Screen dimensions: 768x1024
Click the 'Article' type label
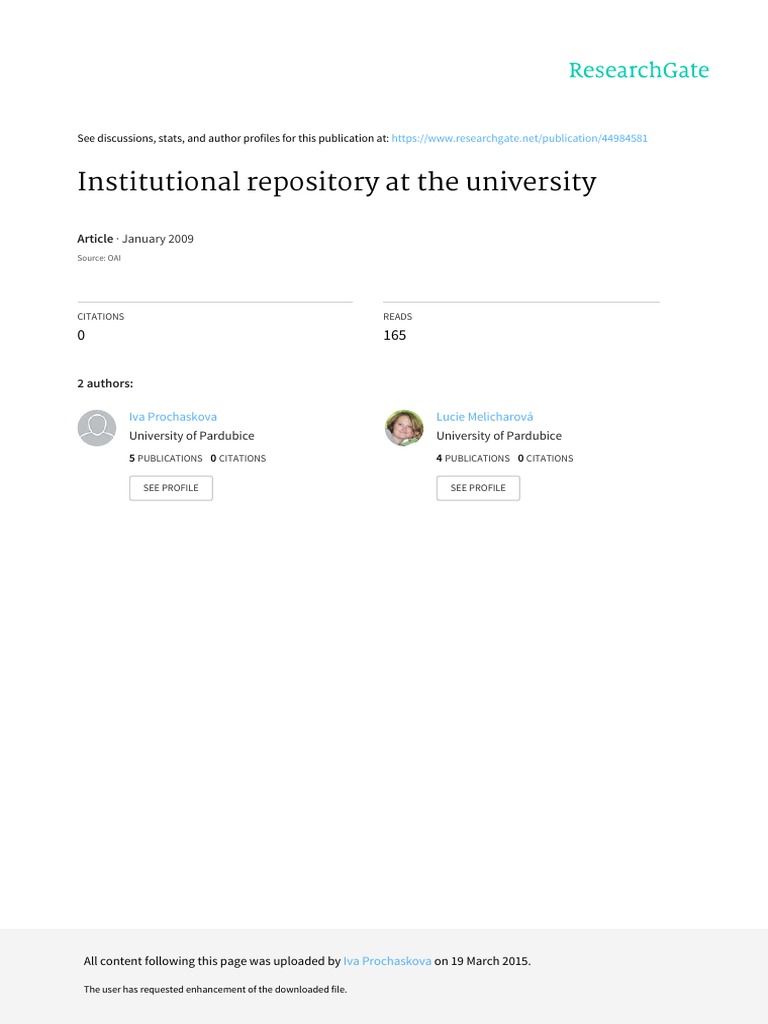point(95,239)
